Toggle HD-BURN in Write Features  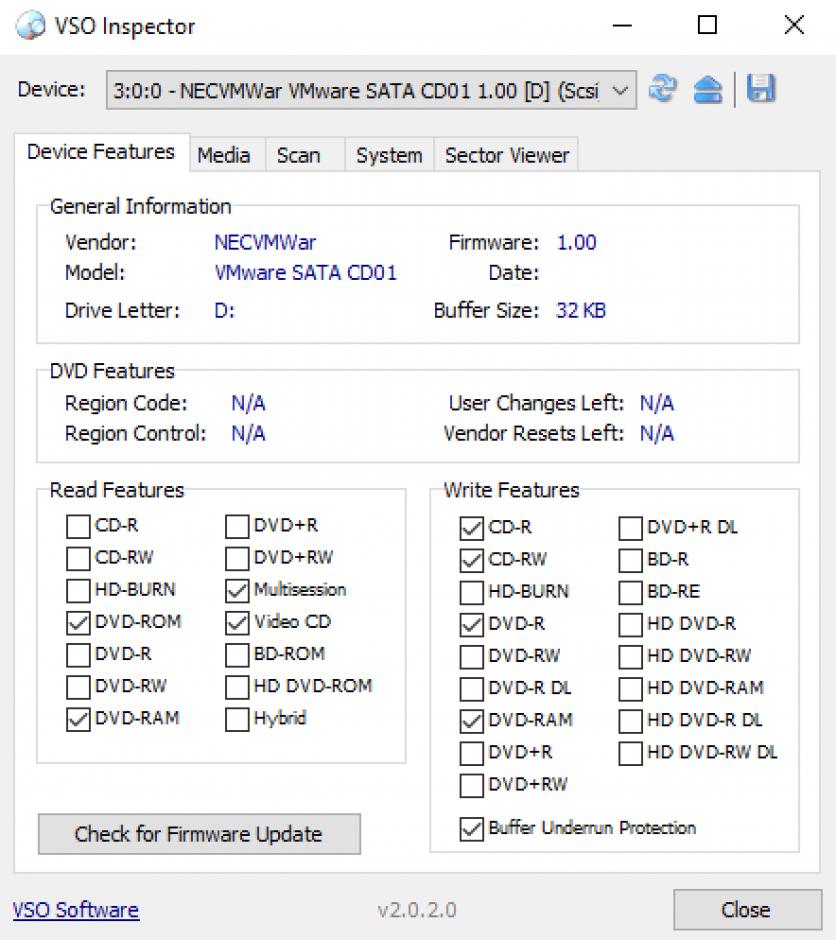coord(472,592)
